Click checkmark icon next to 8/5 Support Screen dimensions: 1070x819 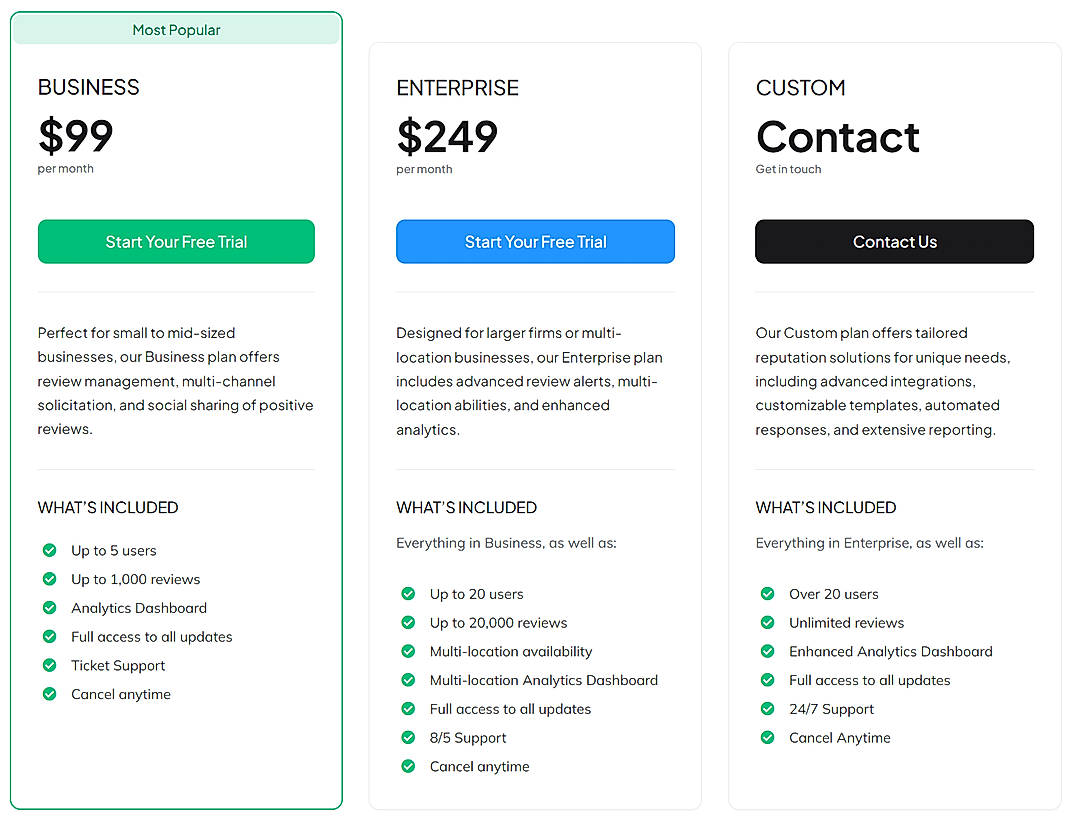(408, 738)
